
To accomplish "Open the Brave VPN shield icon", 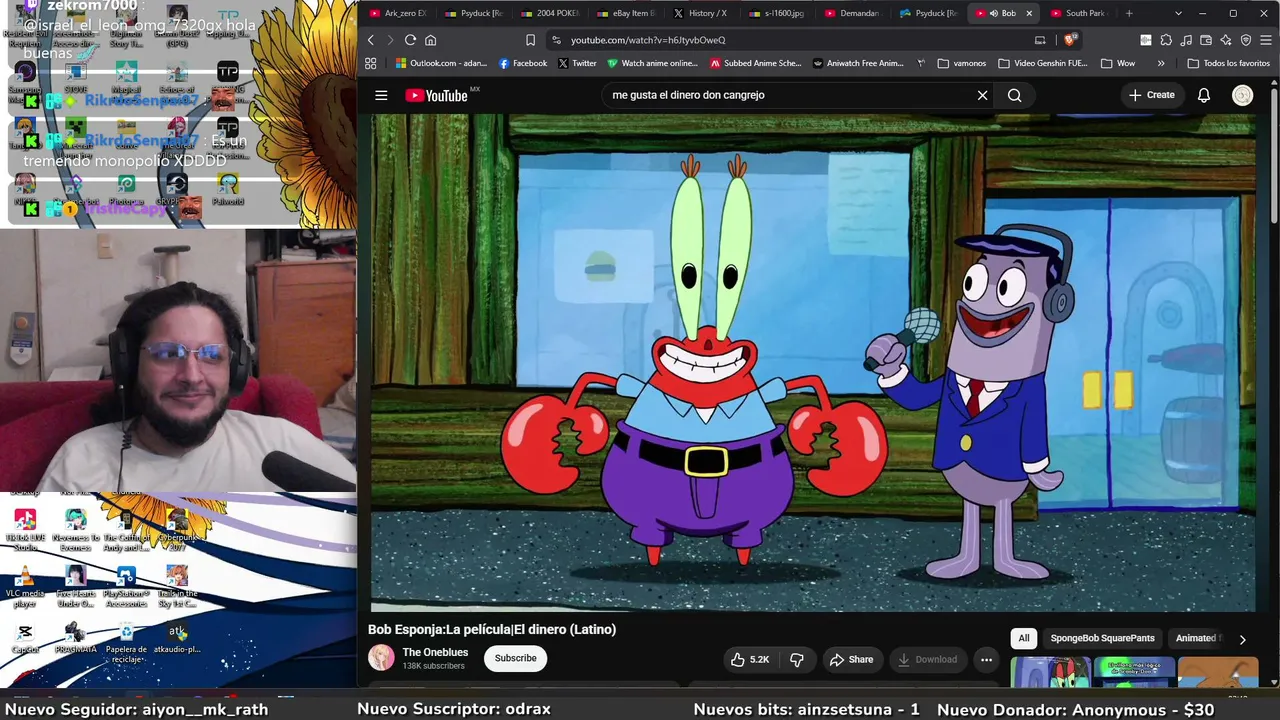I will (1246, 40).
